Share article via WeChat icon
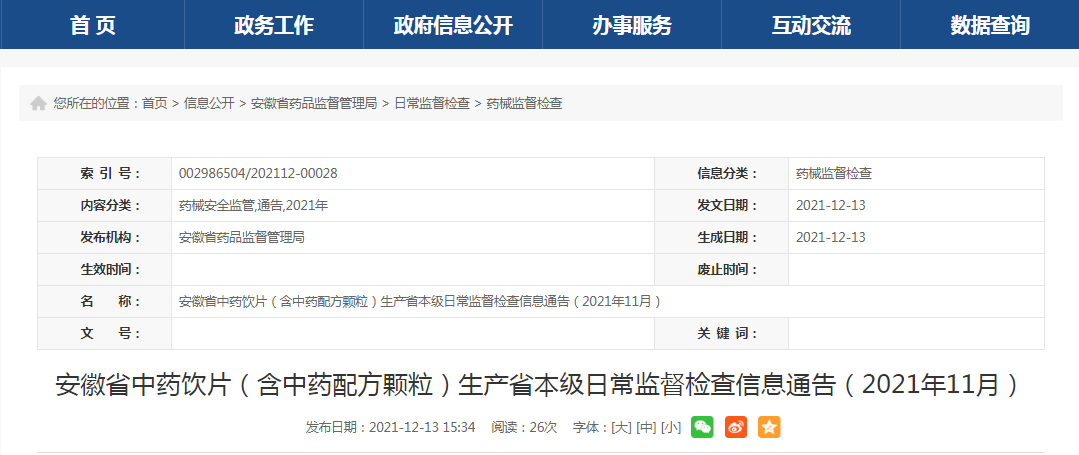This screenshot has height=455, width=1079. tap(703, 427)
